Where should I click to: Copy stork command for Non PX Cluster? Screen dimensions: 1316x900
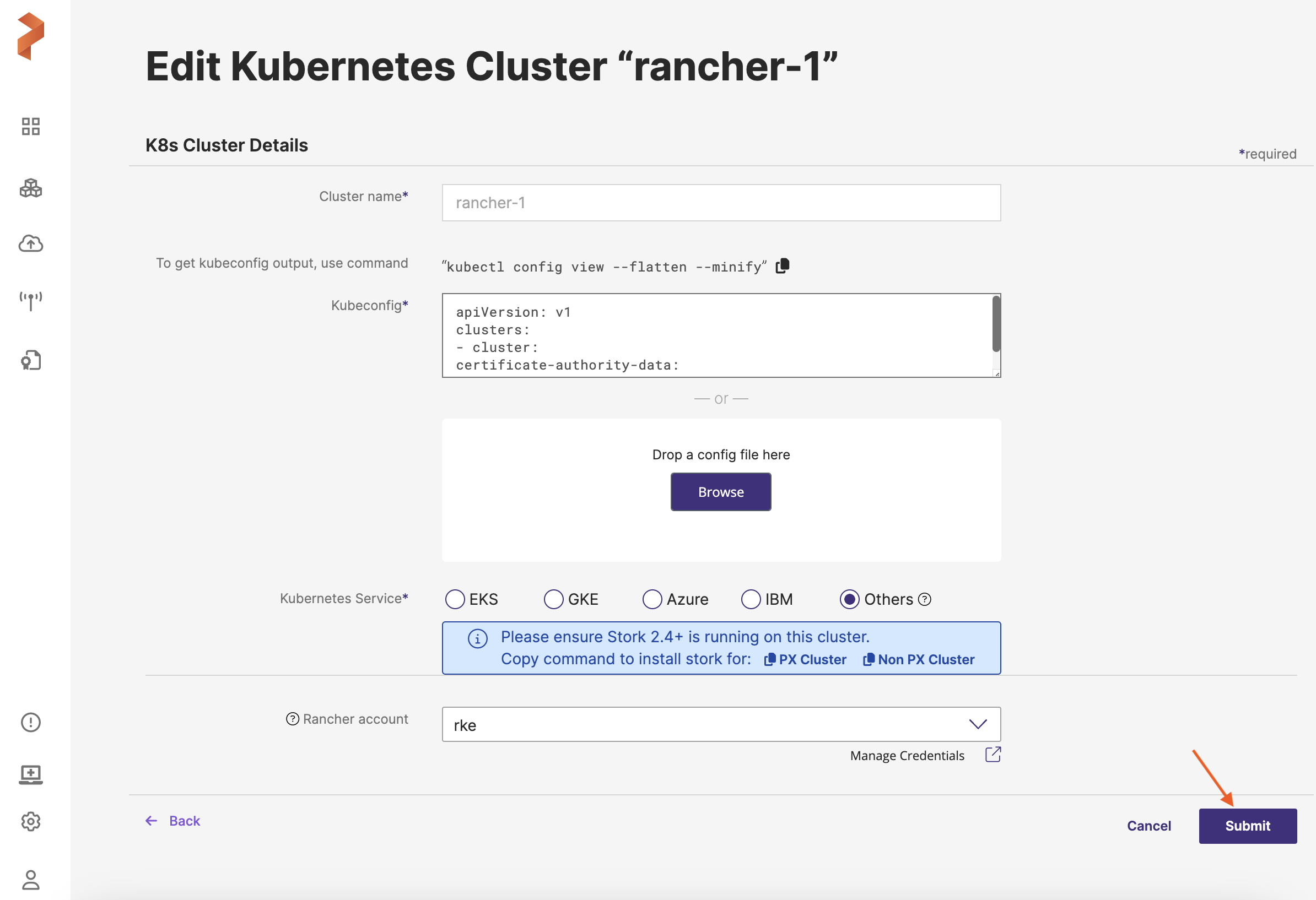(x=918, y=659)
